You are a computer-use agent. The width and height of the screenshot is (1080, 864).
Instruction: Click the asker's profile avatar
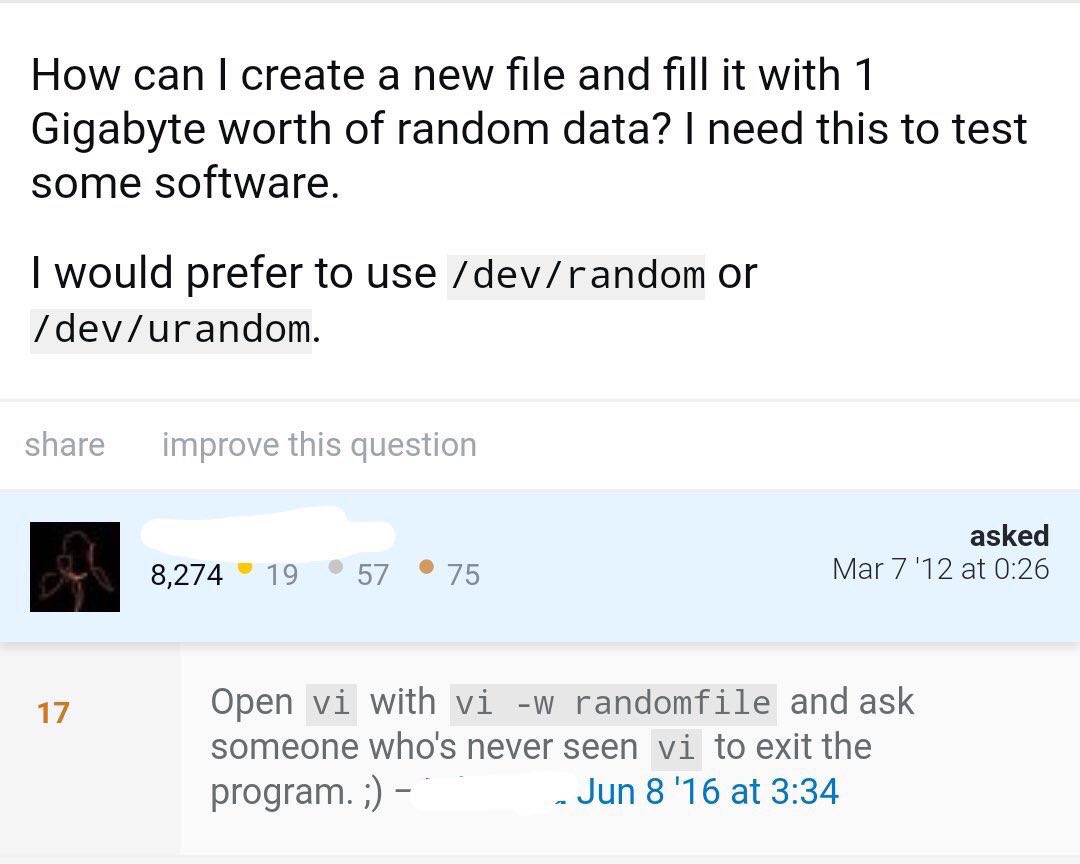point(74,565)
